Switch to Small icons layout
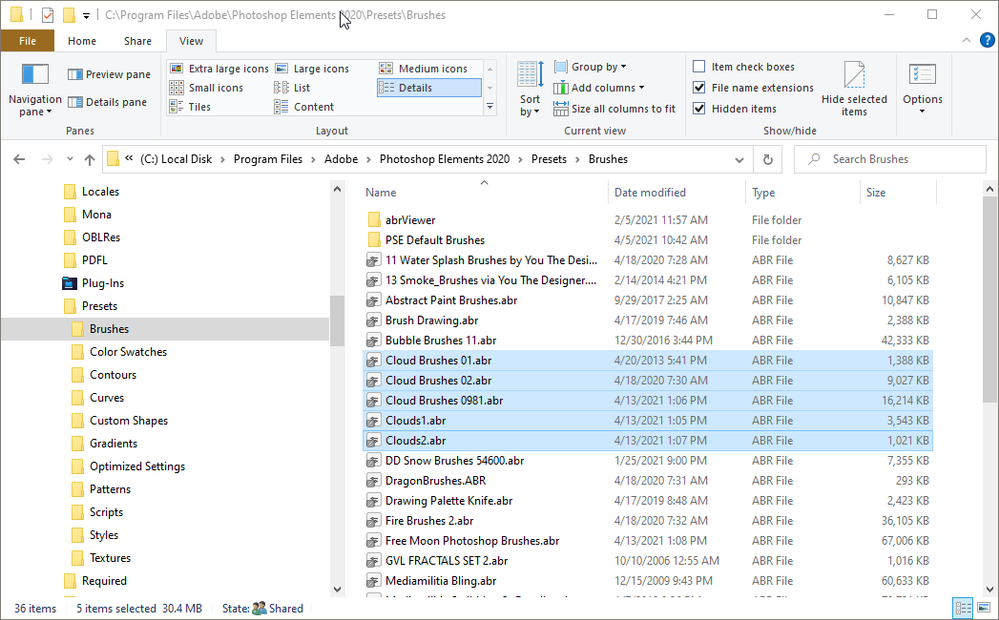The height and width of the screenshot is (620, 999). [206, 87]
